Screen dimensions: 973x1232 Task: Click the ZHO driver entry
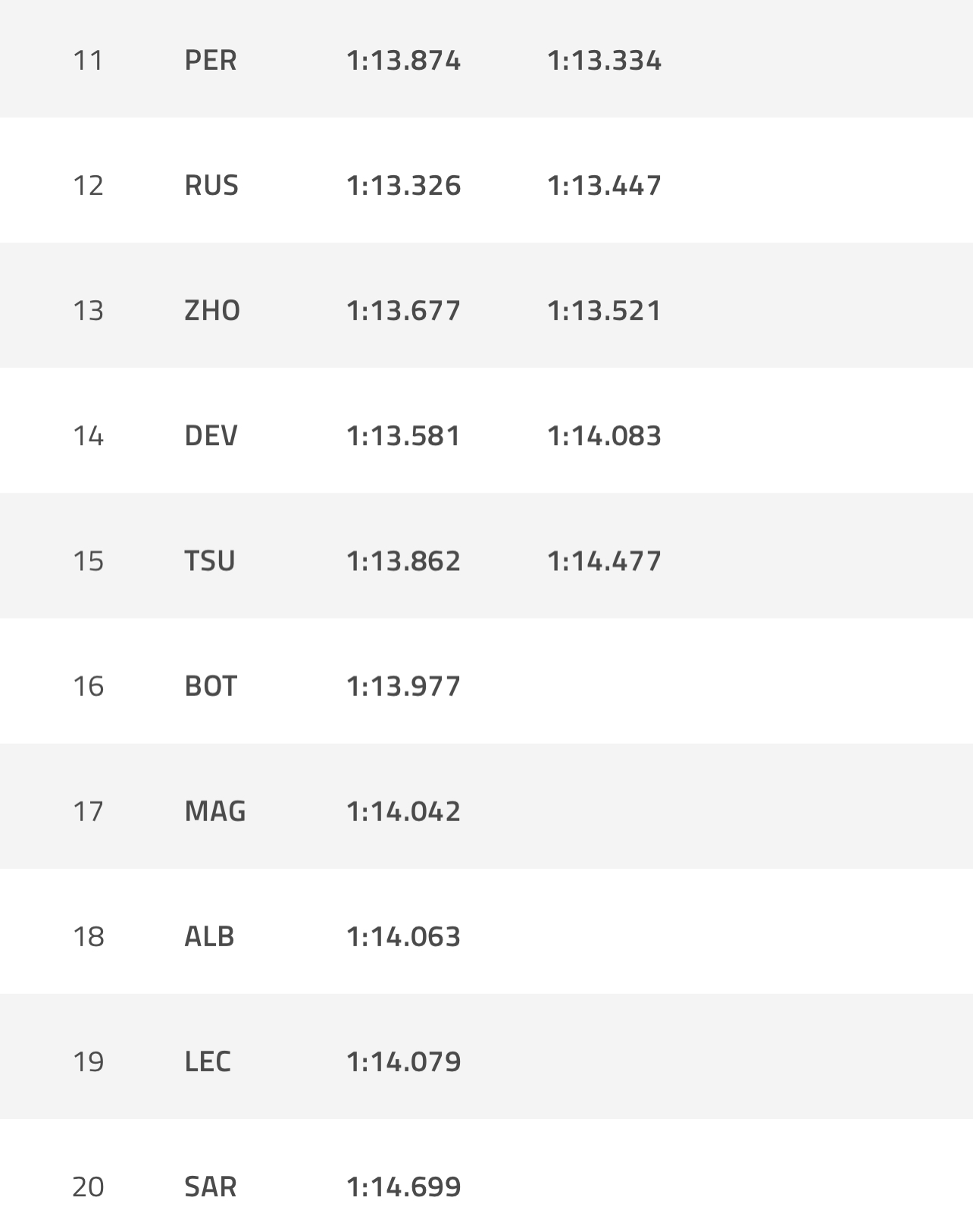(212, 310)
